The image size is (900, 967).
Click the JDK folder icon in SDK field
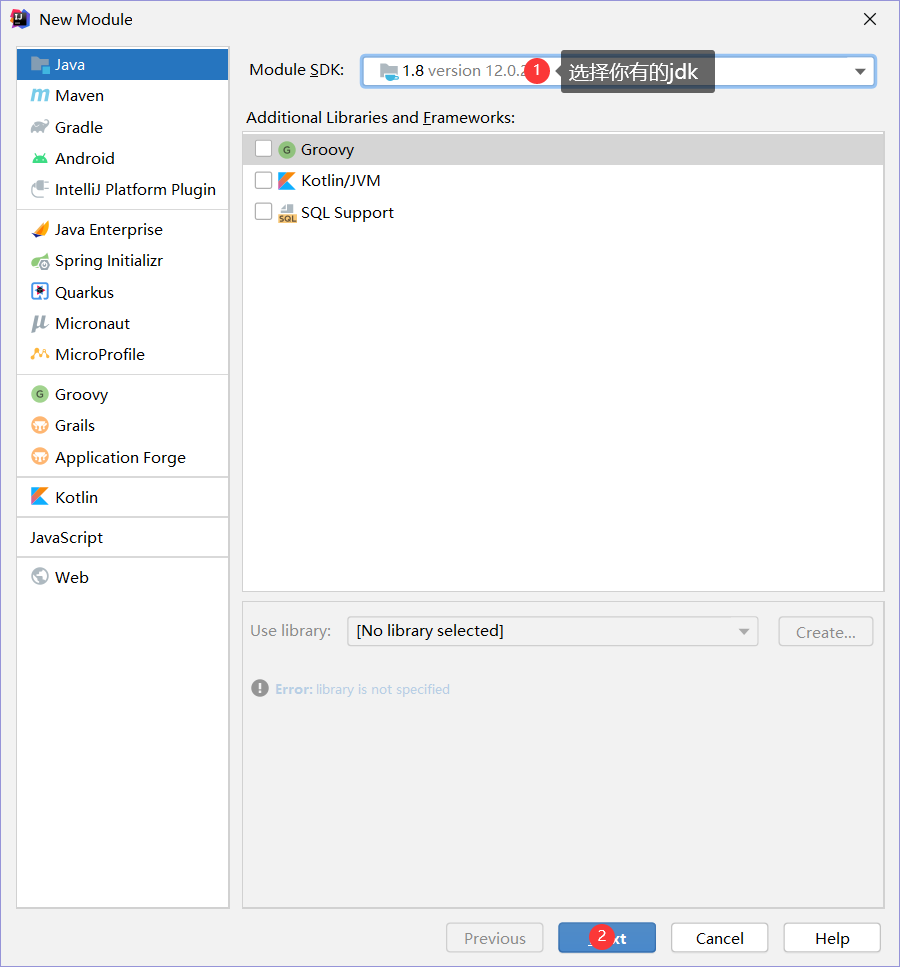tap(389, 72)
